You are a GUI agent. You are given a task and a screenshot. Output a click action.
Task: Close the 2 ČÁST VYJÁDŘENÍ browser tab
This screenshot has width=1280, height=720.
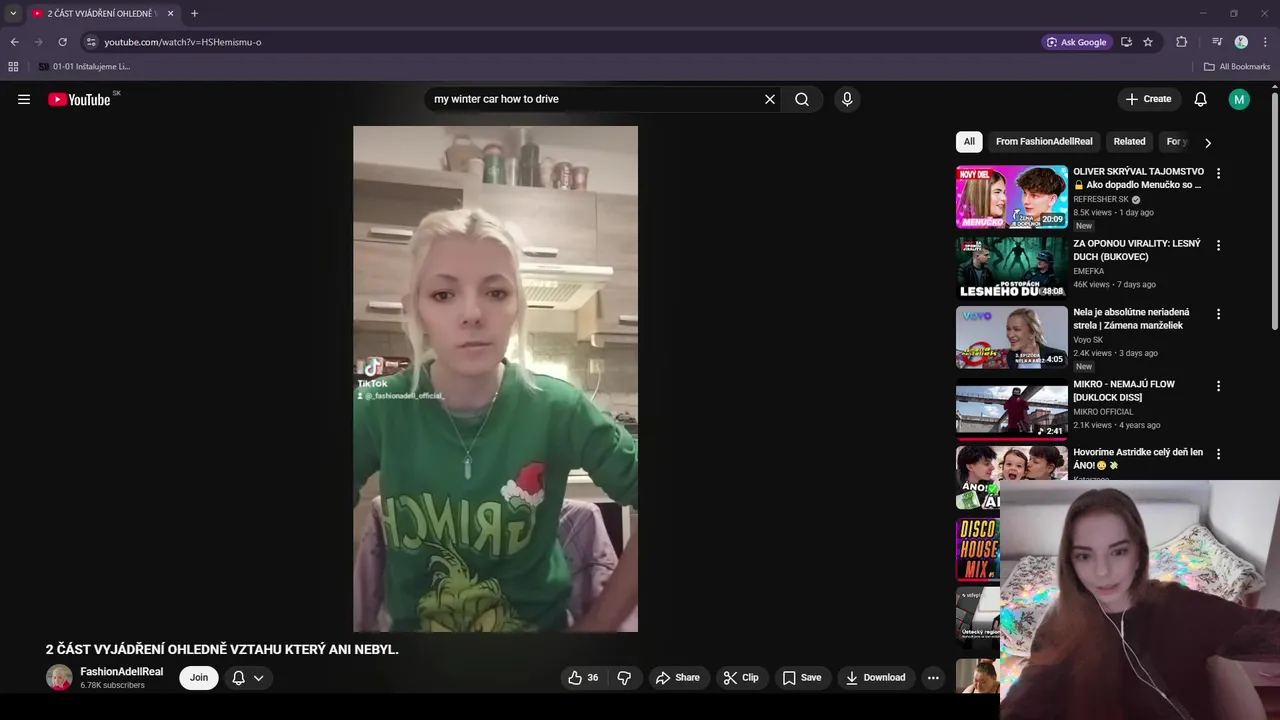[170, 14]
